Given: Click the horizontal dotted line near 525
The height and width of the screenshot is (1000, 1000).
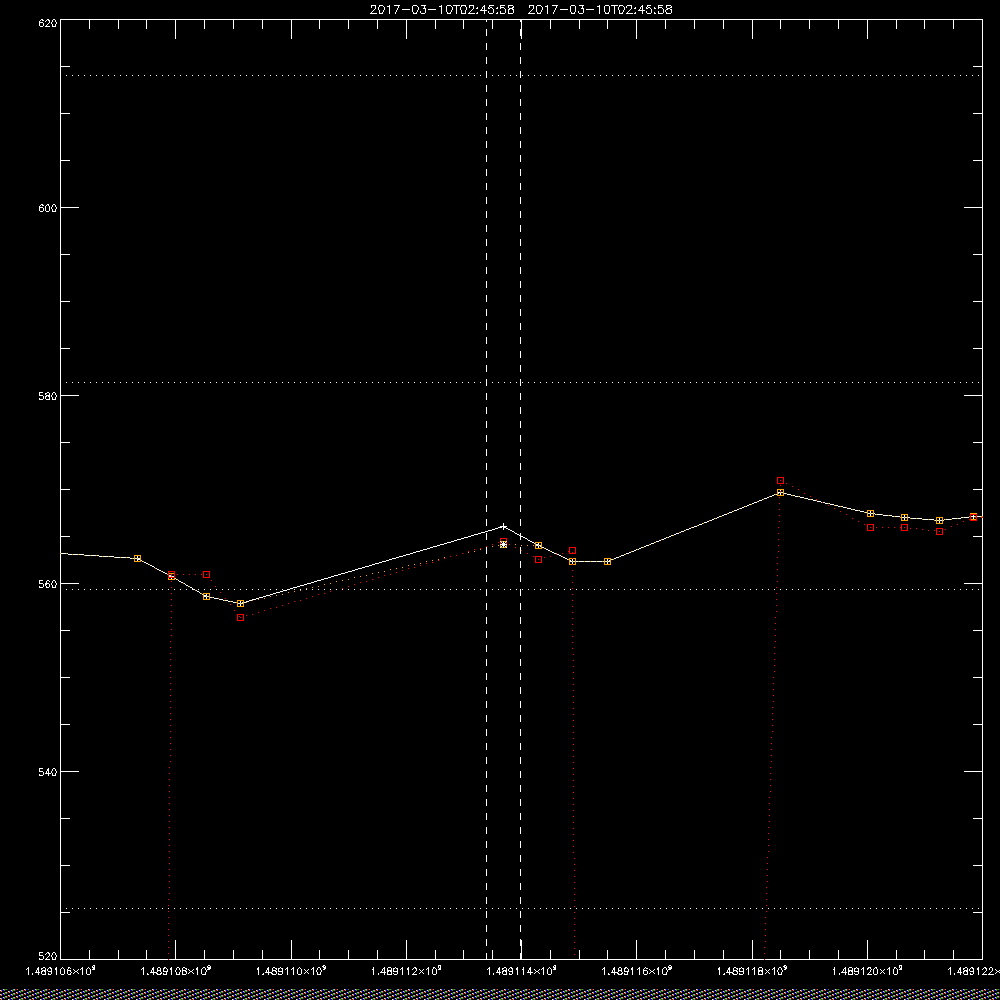Looking at the screenshot, I should (521, 908).
